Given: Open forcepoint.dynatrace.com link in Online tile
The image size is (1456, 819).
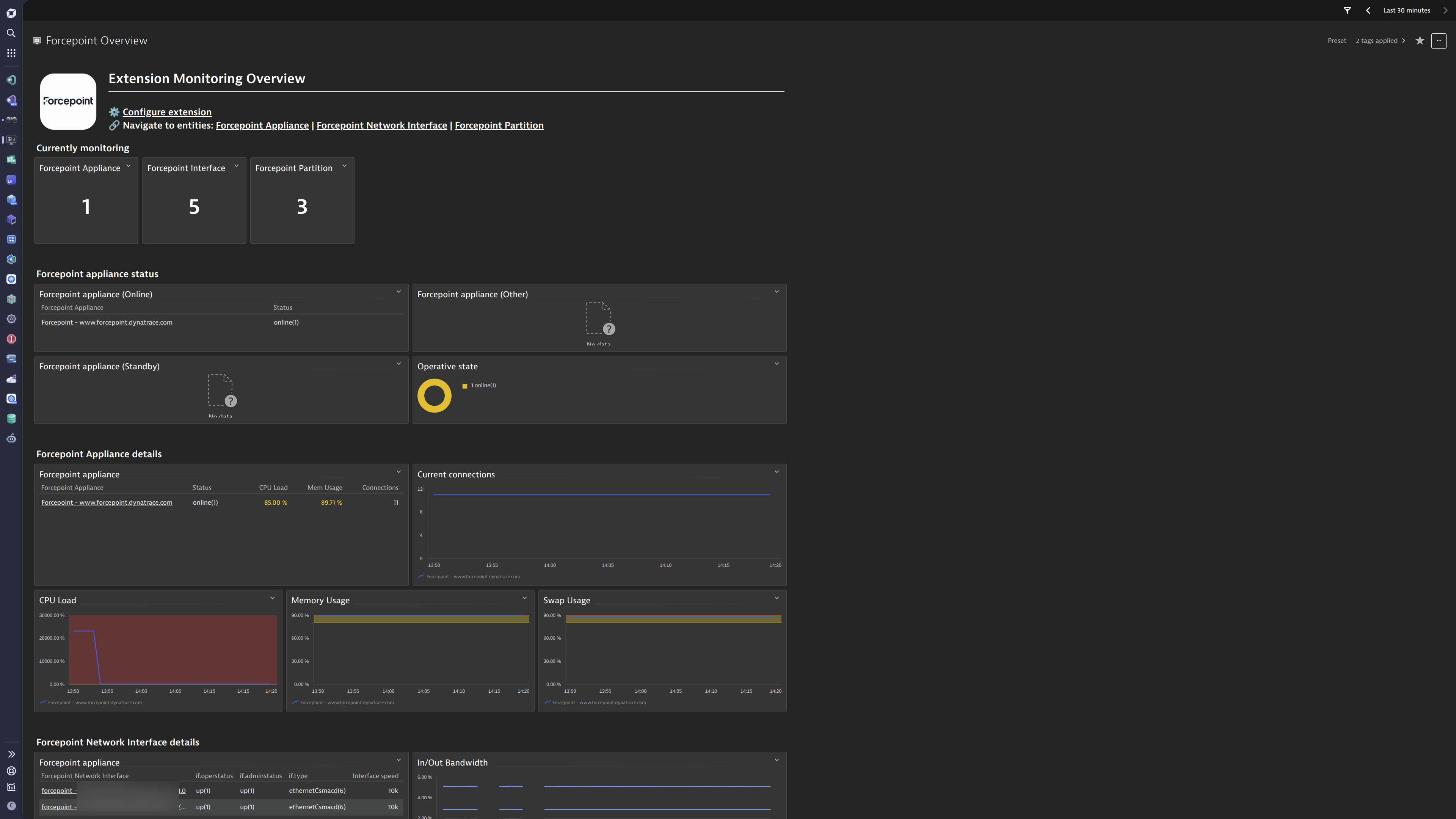Looking at the screenshot, I should 107,322.
